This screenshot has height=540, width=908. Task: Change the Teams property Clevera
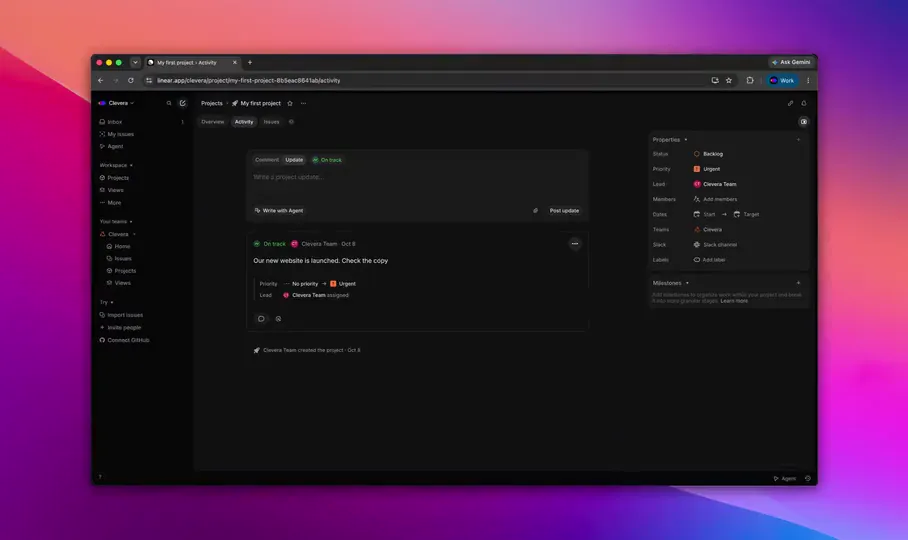tap(708, 229)
